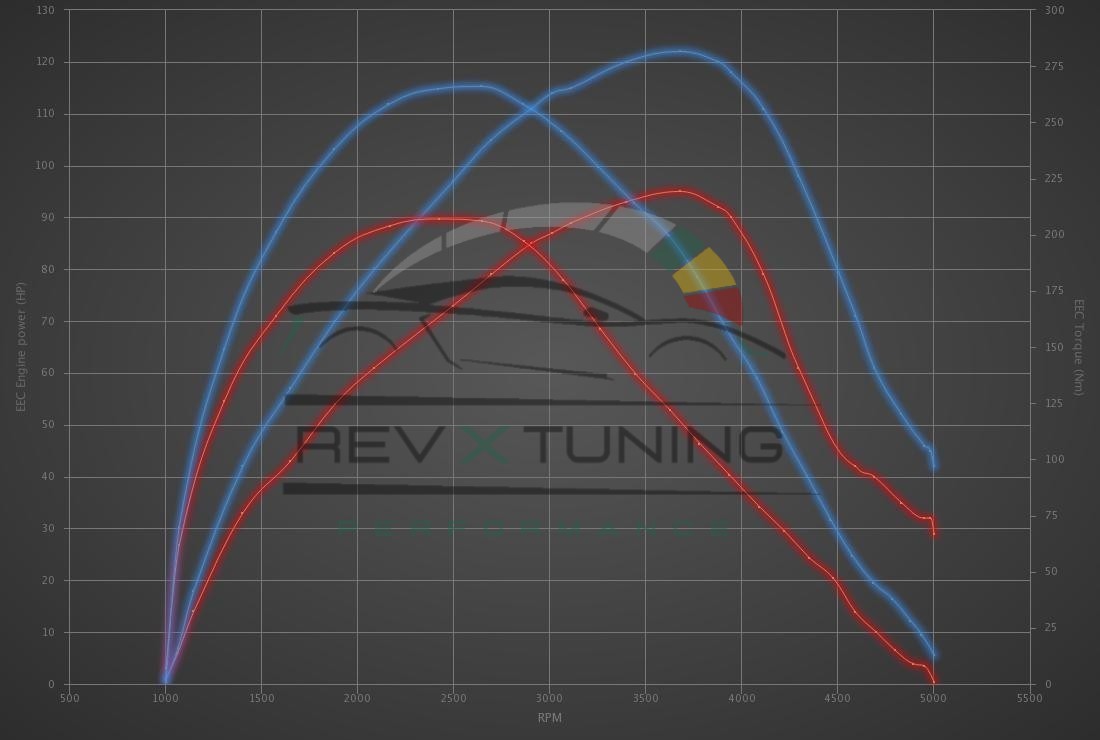This screenshot has width=1100, height=740.
Task: Click the 5500 tick label on RPM axis
Action: [1029, 698]
